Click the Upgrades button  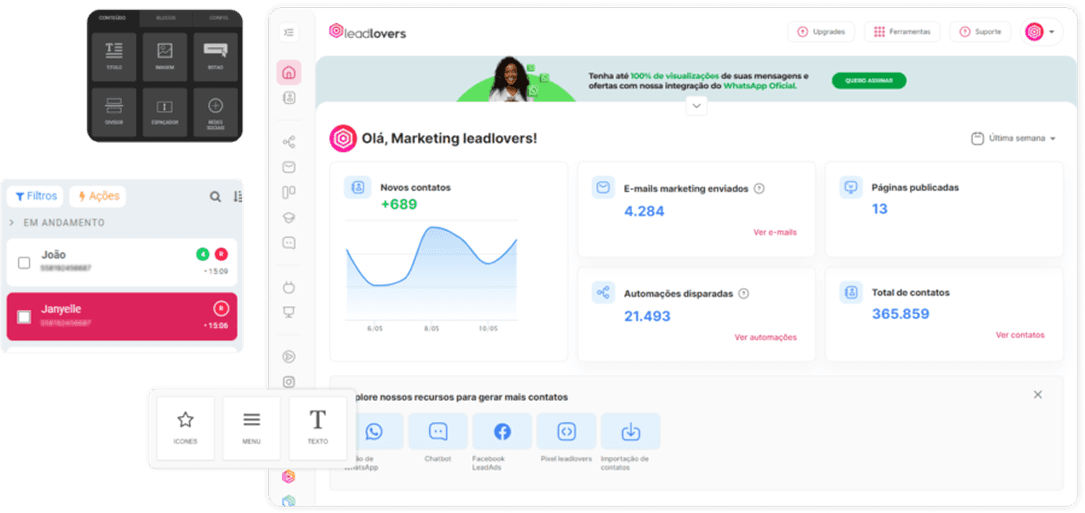(x=821, y=32)
